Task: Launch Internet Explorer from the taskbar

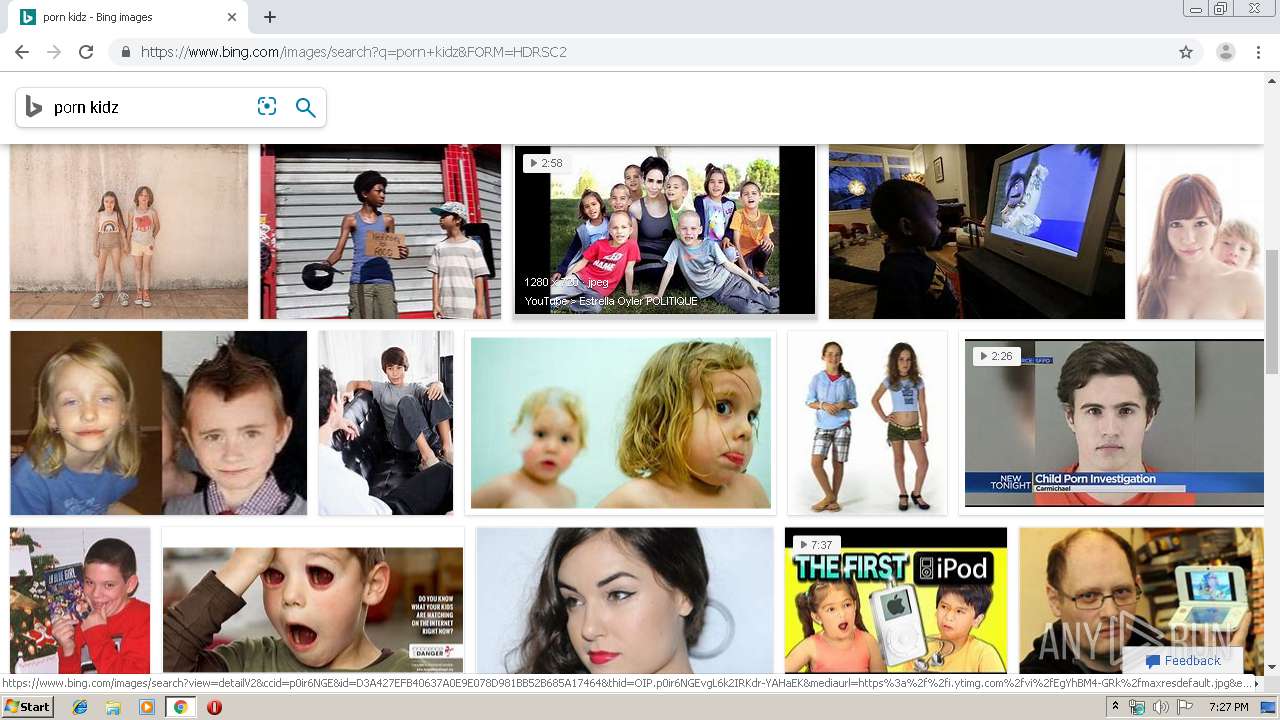Action: click(80, 707)
